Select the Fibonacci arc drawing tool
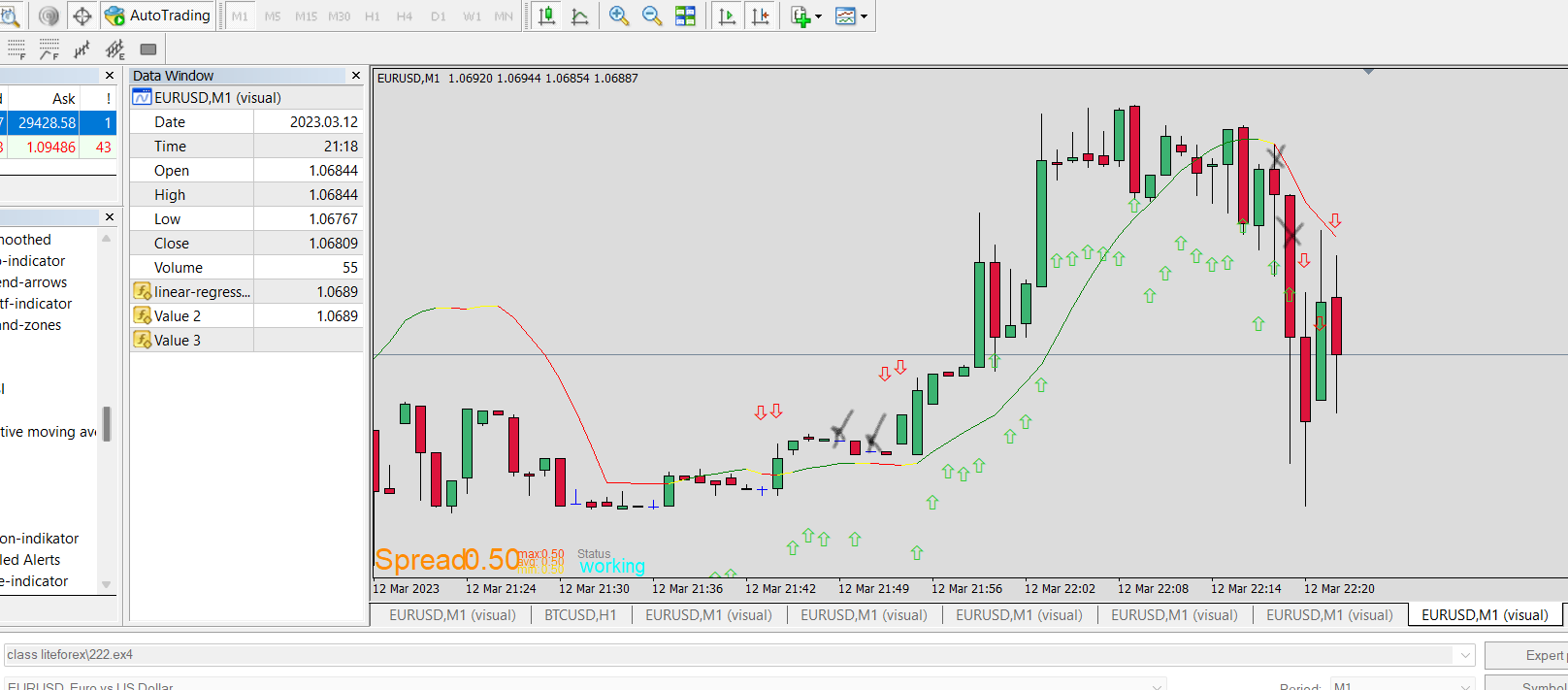The width and height of the screenshot is (1568, 690). point(49,49)
